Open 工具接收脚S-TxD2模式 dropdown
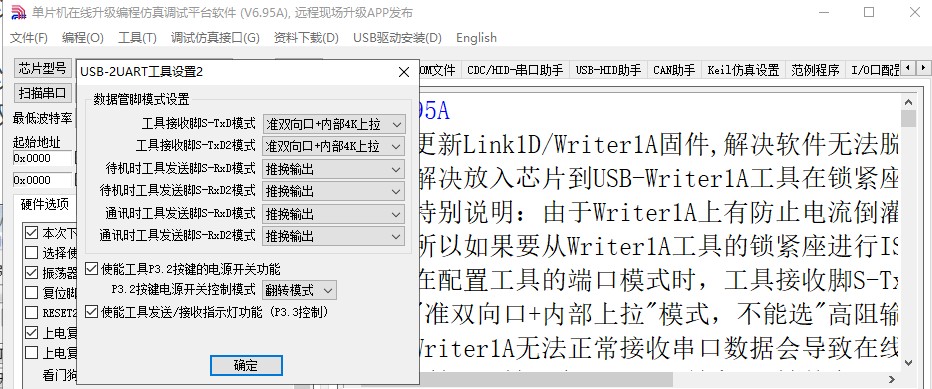 pyautogui.click(x=333, y=146)
